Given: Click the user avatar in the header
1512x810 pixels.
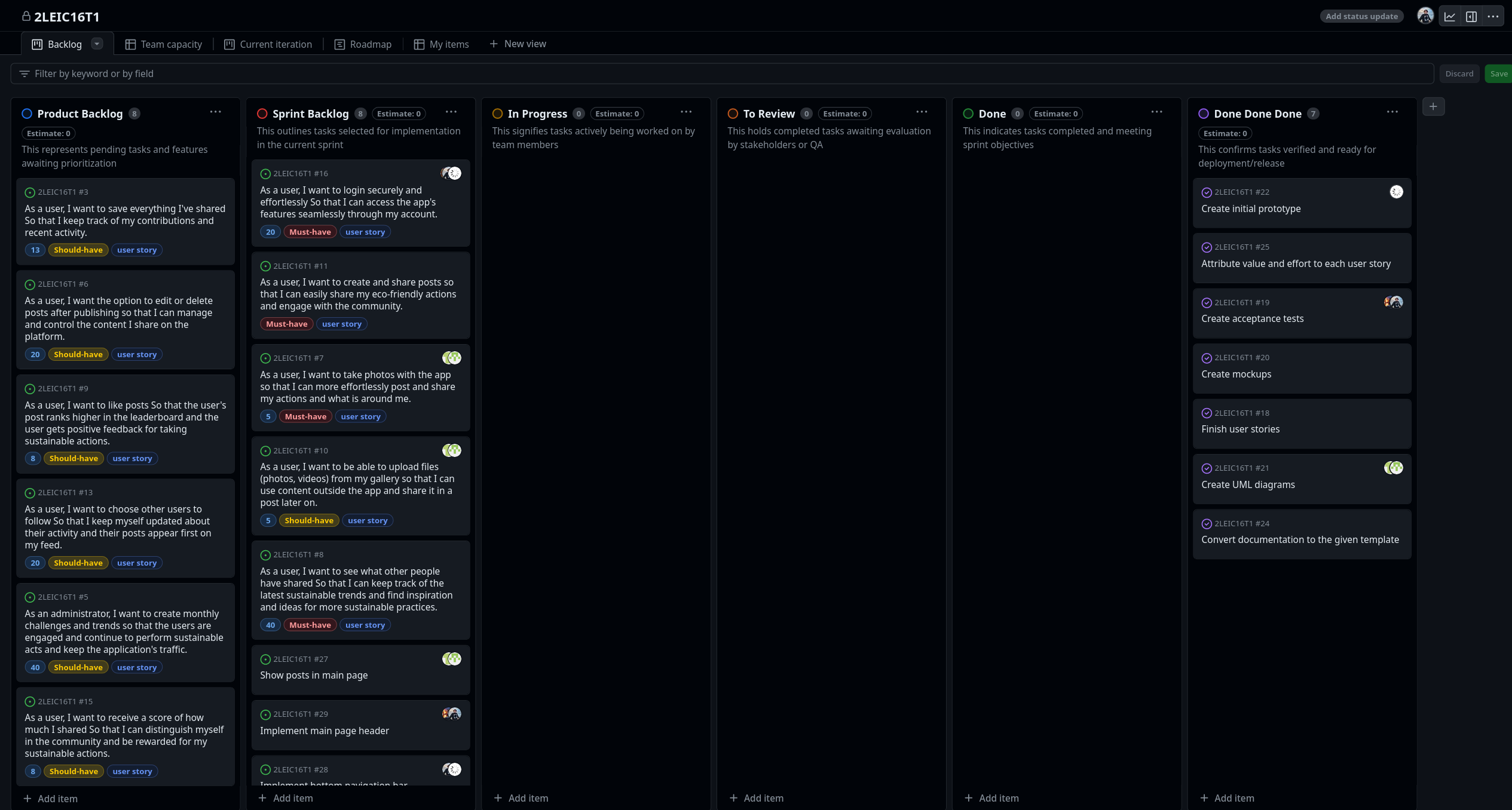Looking at the screenshot, I should pyautogui.click(x=1425, y=16).
